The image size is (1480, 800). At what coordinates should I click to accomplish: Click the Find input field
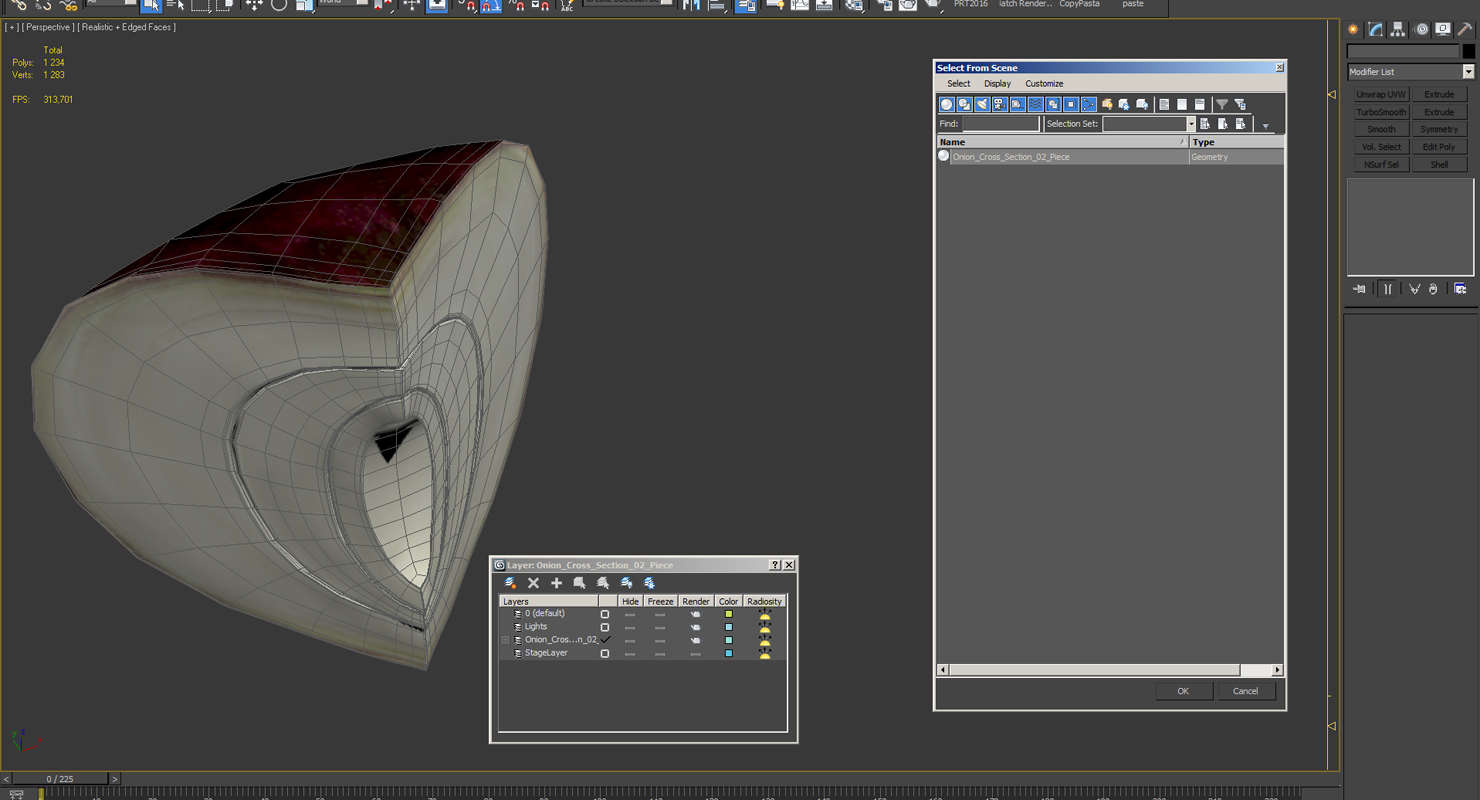1001,124
